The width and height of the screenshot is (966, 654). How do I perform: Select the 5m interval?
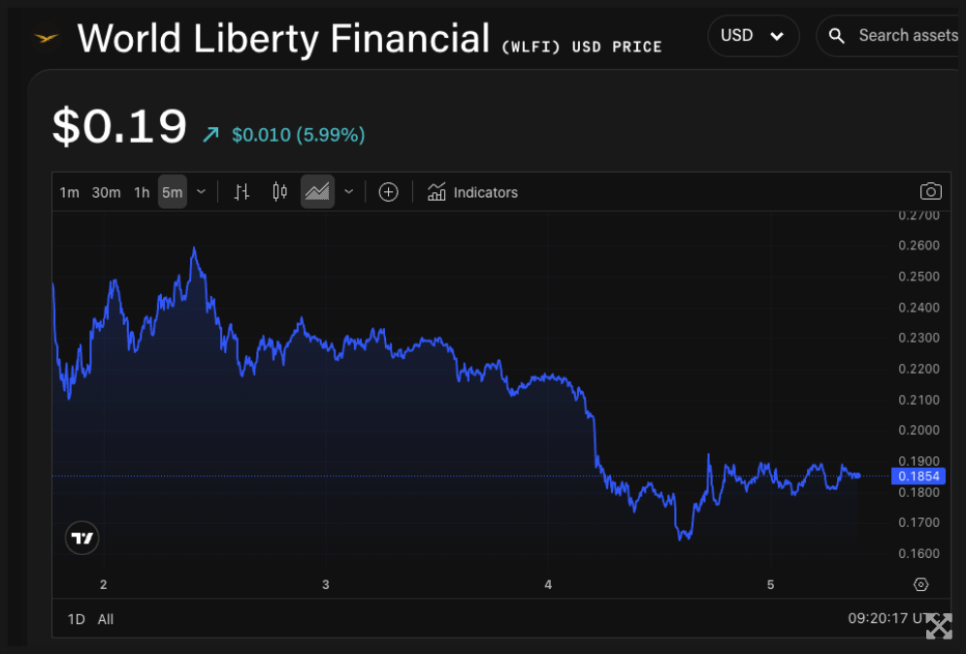pyautogui.click(x=172, y=192)
